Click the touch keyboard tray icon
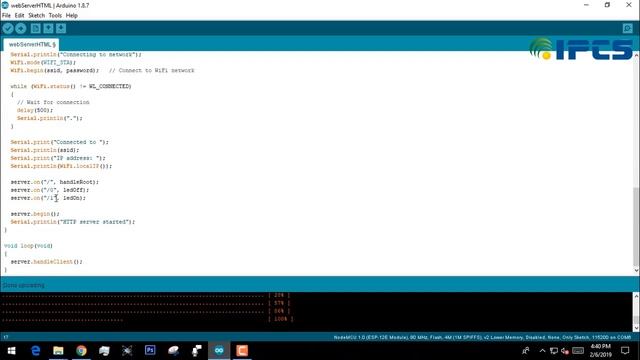The width and height of the screenshot is (640, 360). tap(578, 351)
